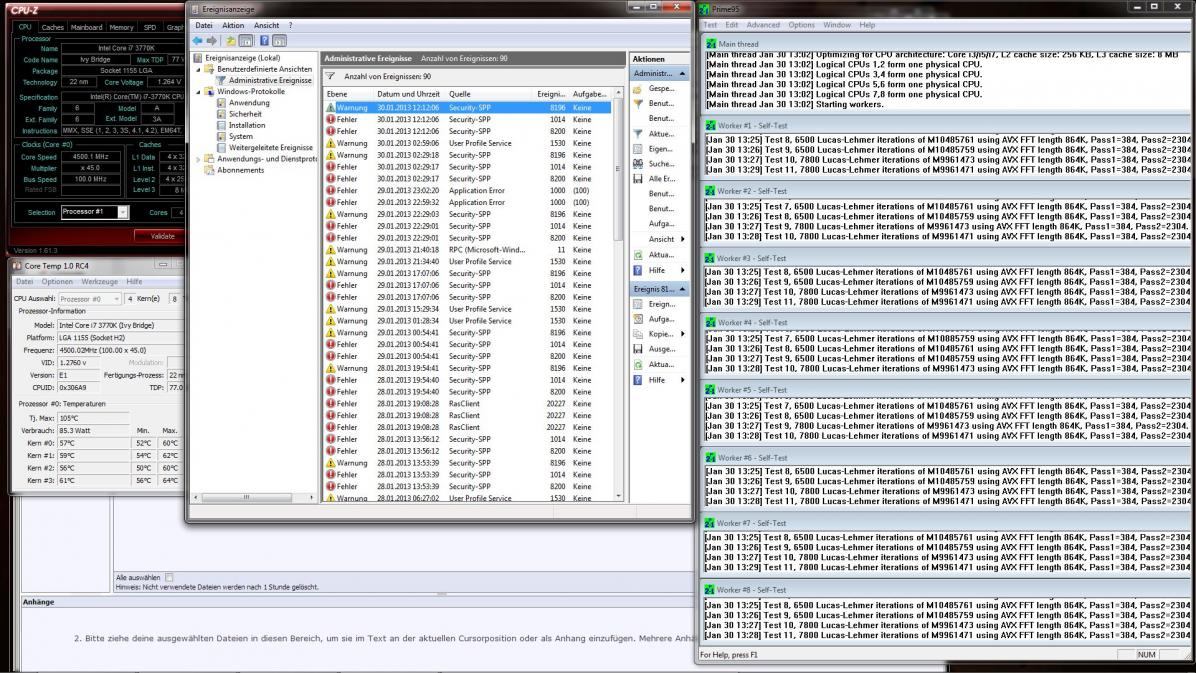Image resolution: width=1196 pixels, height=673 pixels.
Task: Select 'Application Error' event at 23:02:20
Action: [x=468, y=191]
